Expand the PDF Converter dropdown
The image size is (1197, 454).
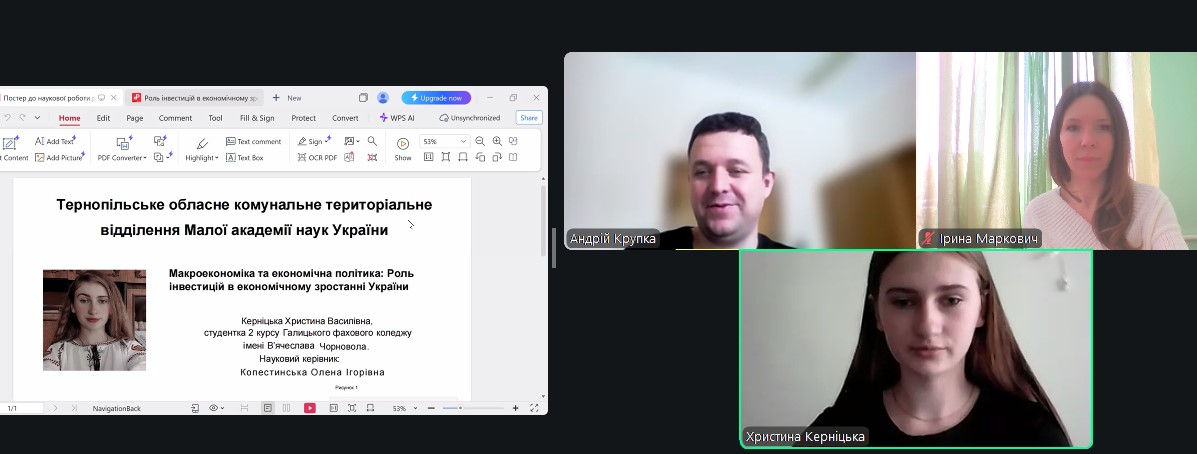[x=145, y=158]
